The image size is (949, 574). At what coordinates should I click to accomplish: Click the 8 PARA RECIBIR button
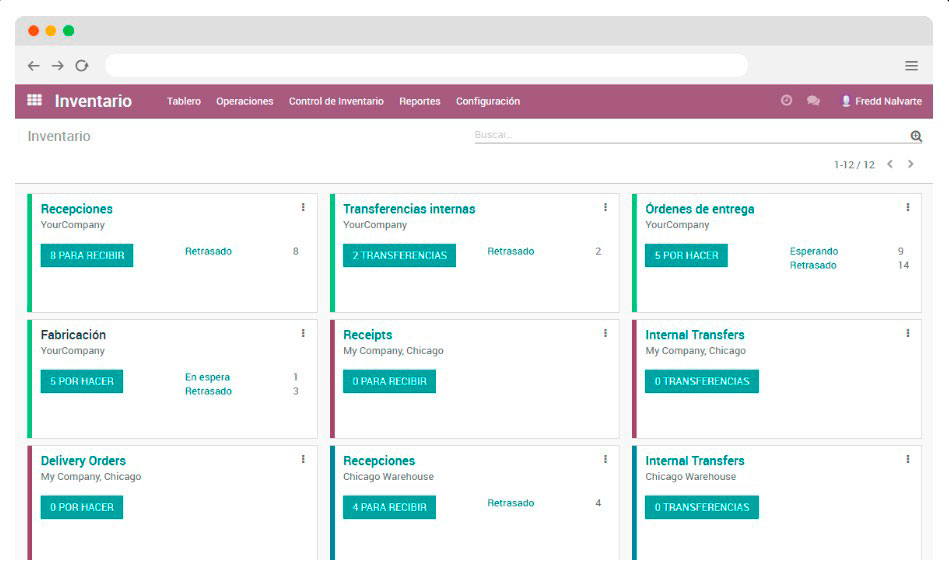tap(87, 256)
